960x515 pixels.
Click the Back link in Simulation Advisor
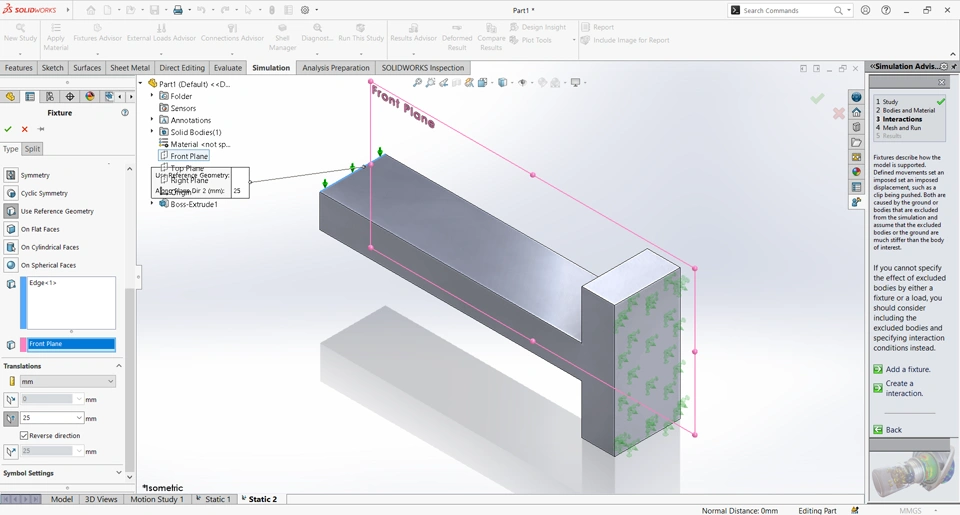tap(893, 430)
